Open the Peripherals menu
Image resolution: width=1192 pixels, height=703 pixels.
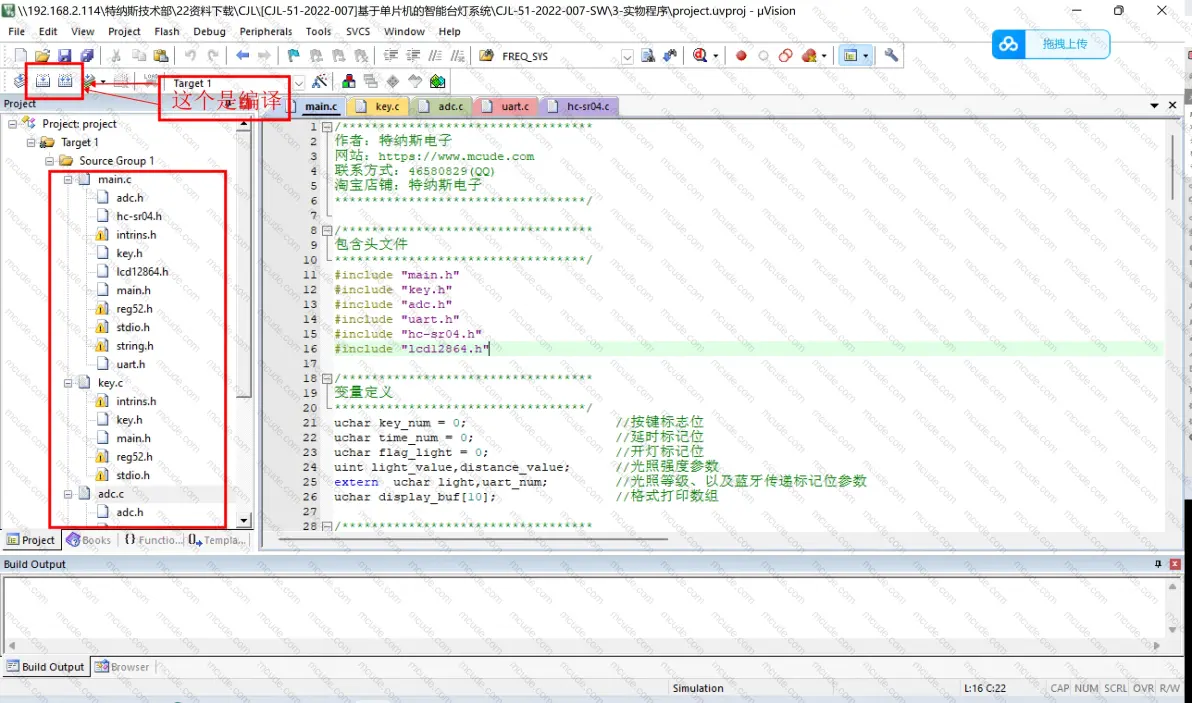pyautogui.click(x=265, y=31)
